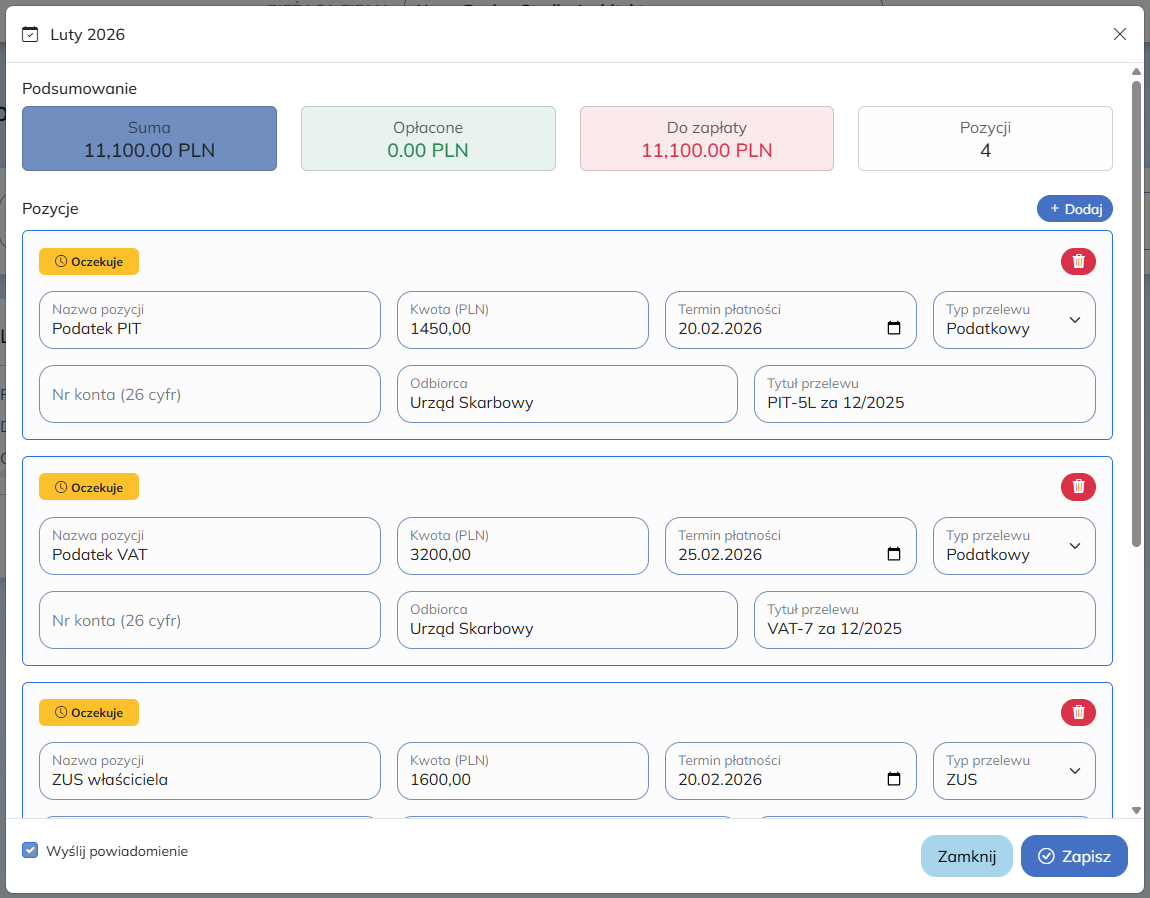Close the Luty 2026 dialog with X
1150x898 pixels.
click(x=1120, y=34)
